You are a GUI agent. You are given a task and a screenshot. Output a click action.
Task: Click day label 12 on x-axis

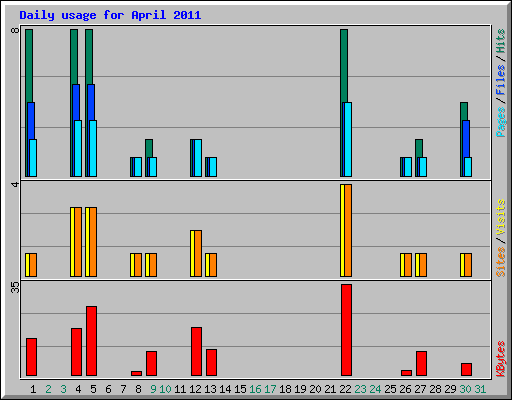[195, 389]
